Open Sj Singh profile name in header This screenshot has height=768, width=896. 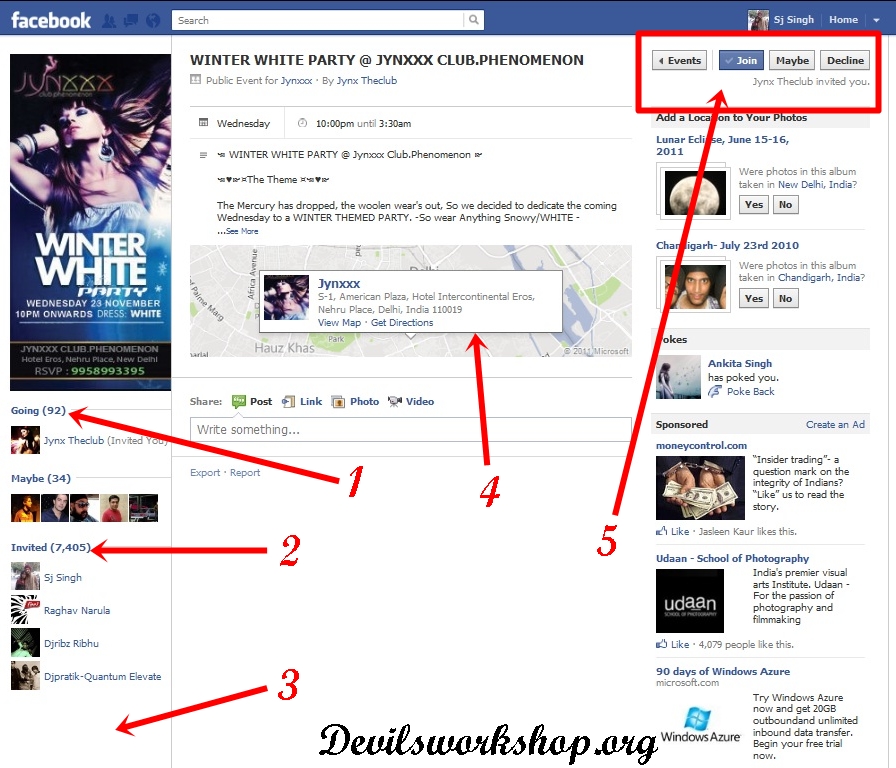click(794, 20)
